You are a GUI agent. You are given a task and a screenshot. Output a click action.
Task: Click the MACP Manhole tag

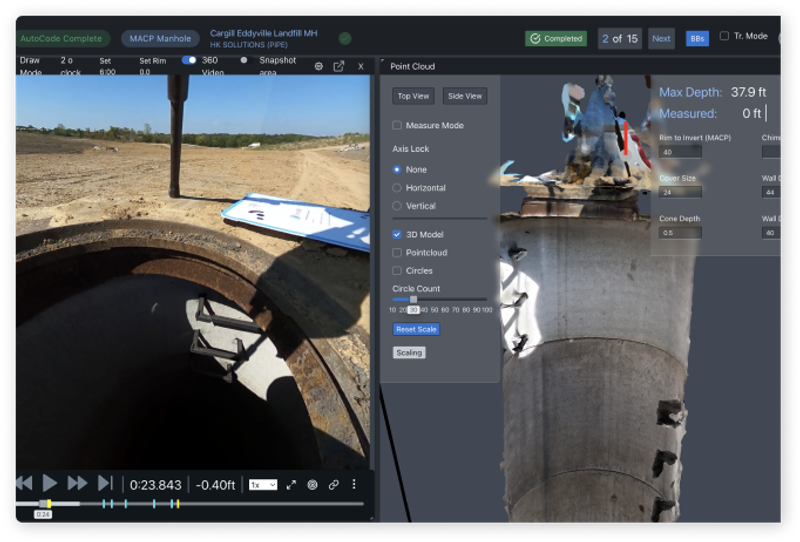pyautogui.click(x=160, y=39)
